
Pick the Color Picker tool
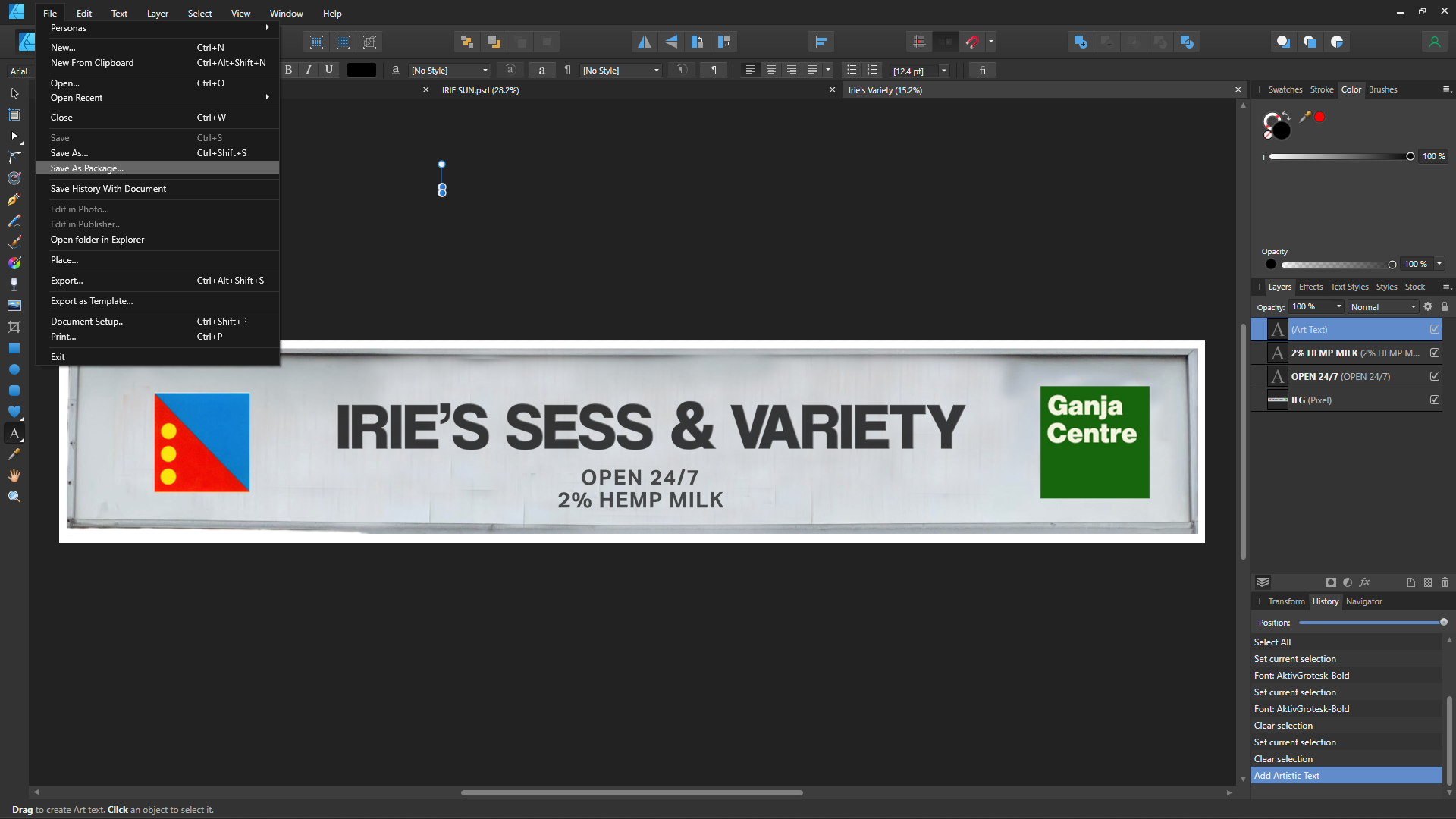[14, 453]
